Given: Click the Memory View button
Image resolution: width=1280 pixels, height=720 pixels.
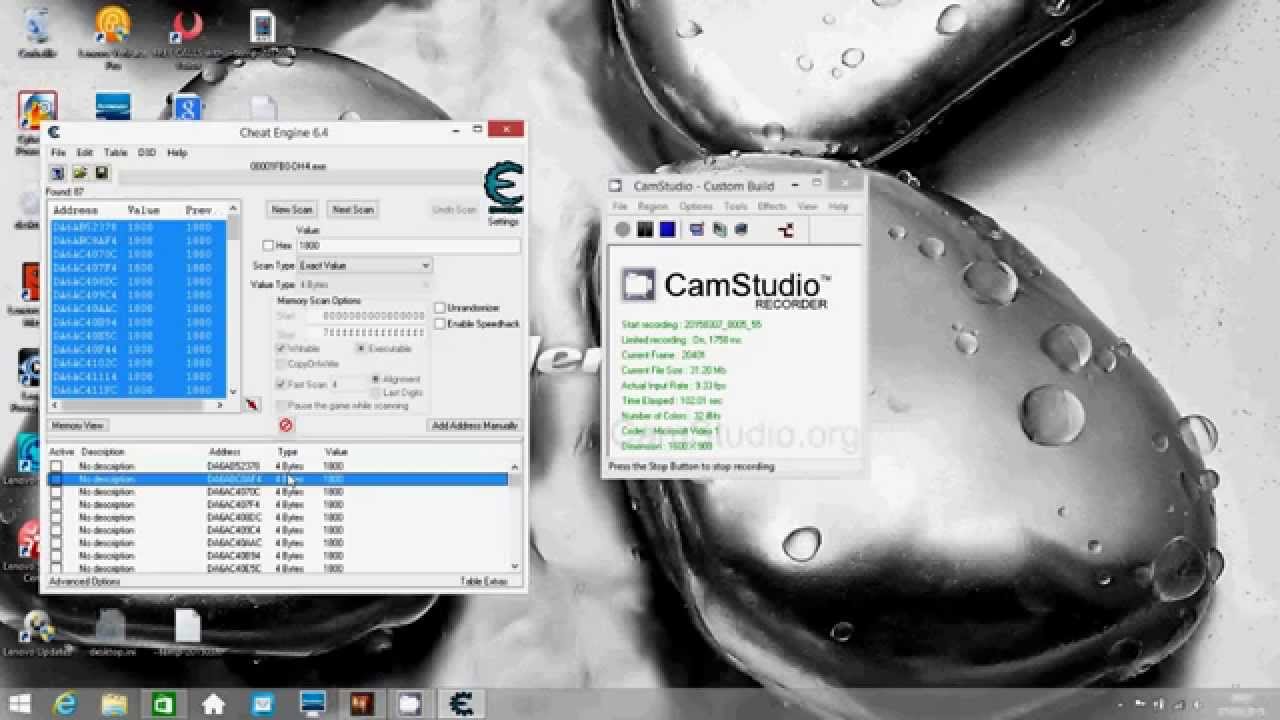Looking at the screenshot, I should click(x=77, y=426).
